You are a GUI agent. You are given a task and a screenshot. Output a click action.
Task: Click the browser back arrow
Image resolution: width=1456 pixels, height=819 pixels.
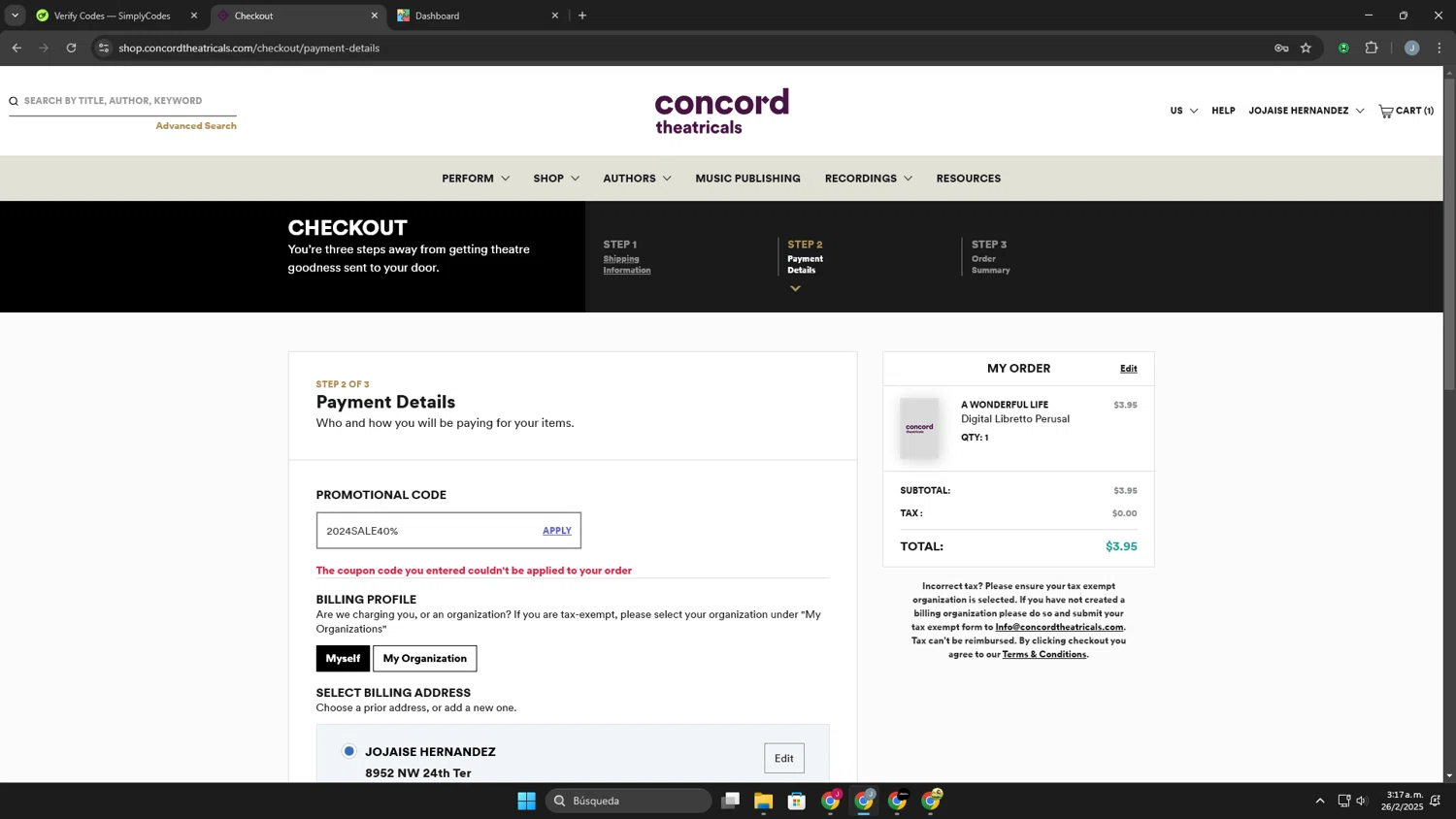point(17,48)
